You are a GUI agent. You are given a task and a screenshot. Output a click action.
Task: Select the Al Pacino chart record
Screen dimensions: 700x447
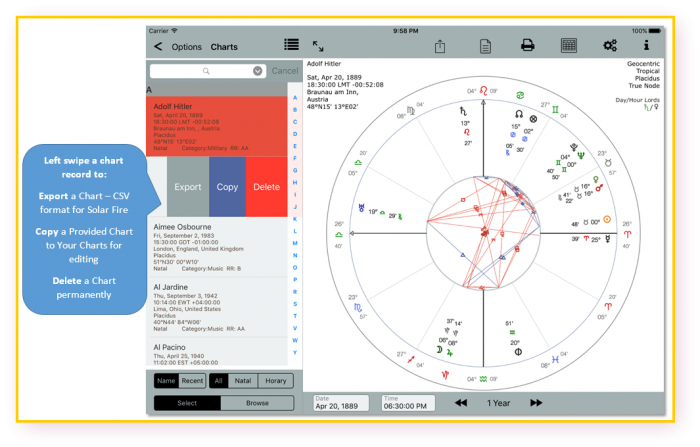(x=217, y=353)
